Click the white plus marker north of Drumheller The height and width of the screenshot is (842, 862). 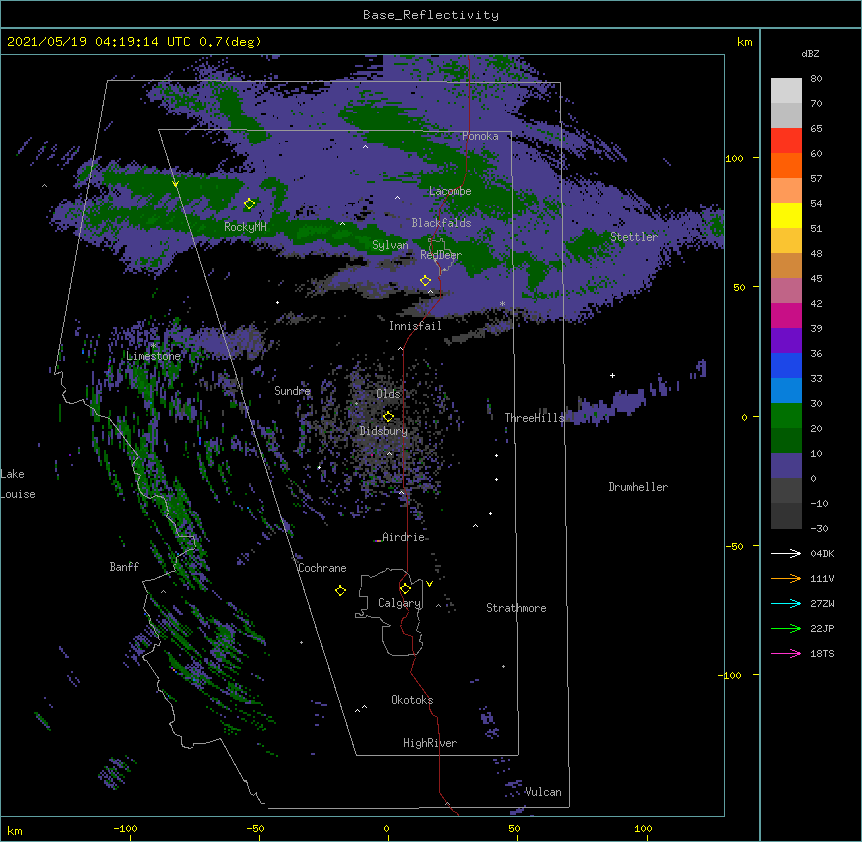pyautogui.click(x=612, y=375)
